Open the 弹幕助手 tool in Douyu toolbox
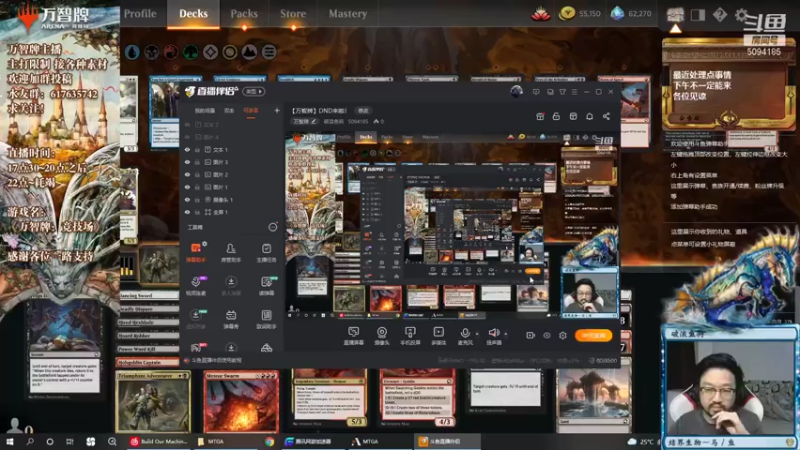This screenshot has height=450, width=800. tap(195, 252)
